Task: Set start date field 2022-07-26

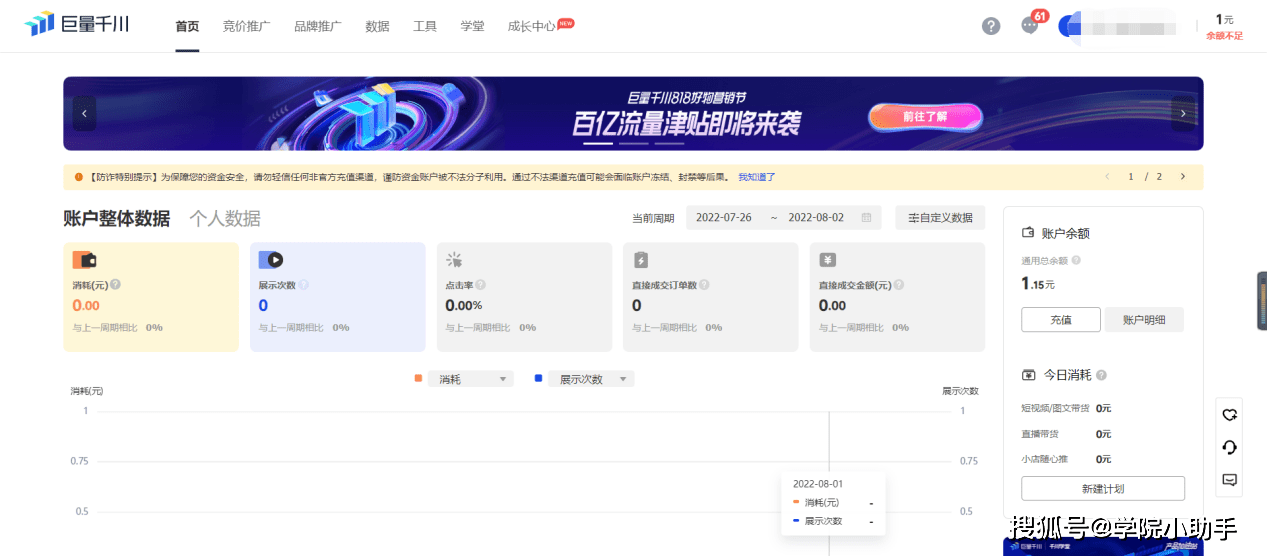Action: [x=724, y=217]
